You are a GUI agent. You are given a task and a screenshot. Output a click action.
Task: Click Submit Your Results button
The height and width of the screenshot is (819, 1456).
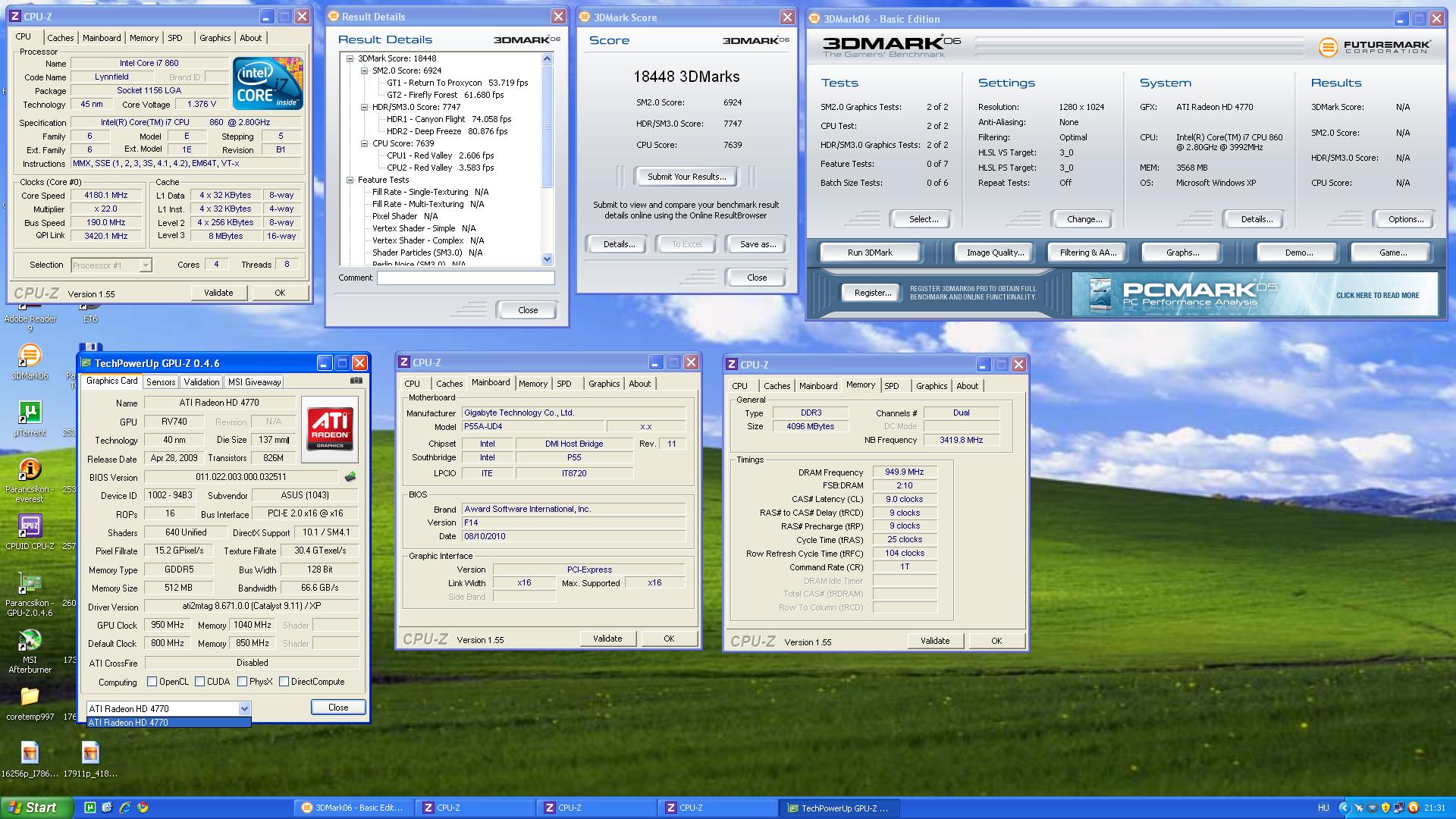point(686,177)
